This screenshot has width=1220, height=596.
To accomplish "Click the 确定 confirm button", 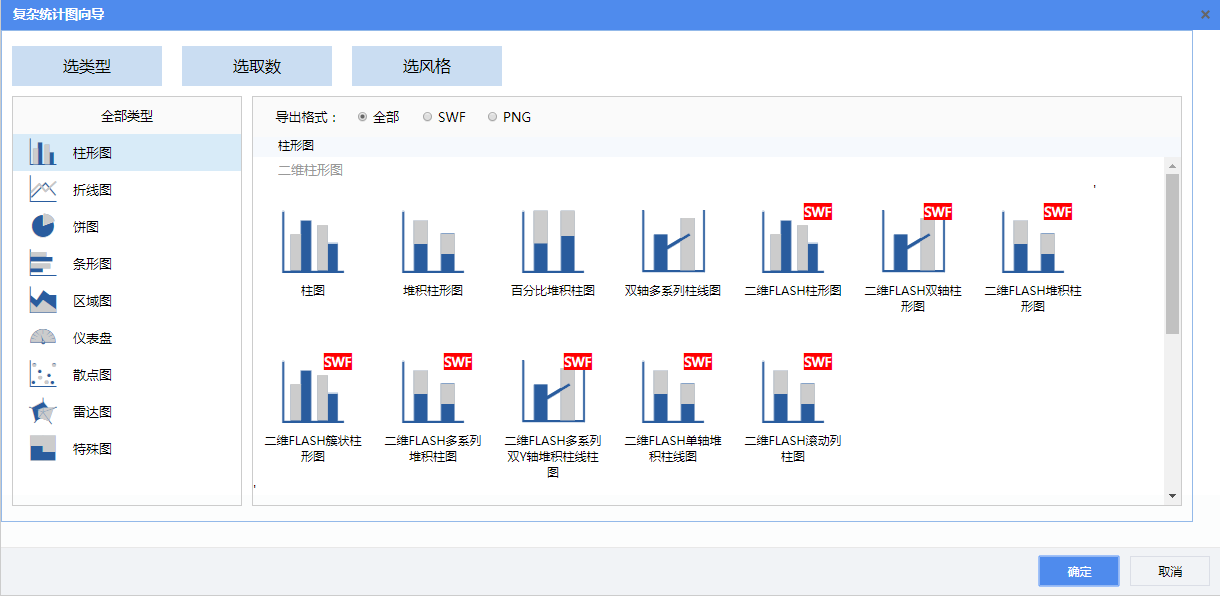I will [1078, 571].
